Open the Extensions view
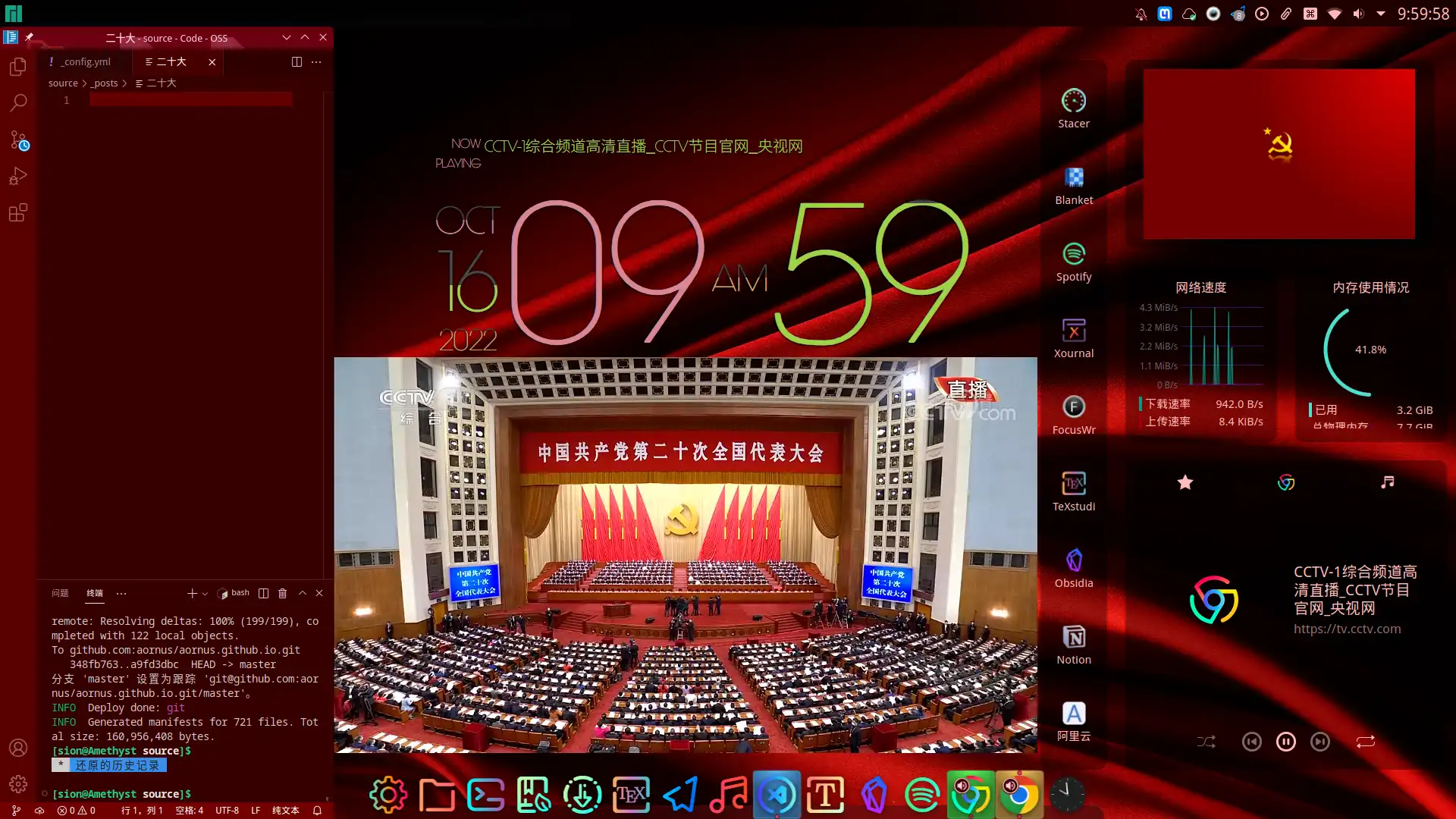 point(18,213)
